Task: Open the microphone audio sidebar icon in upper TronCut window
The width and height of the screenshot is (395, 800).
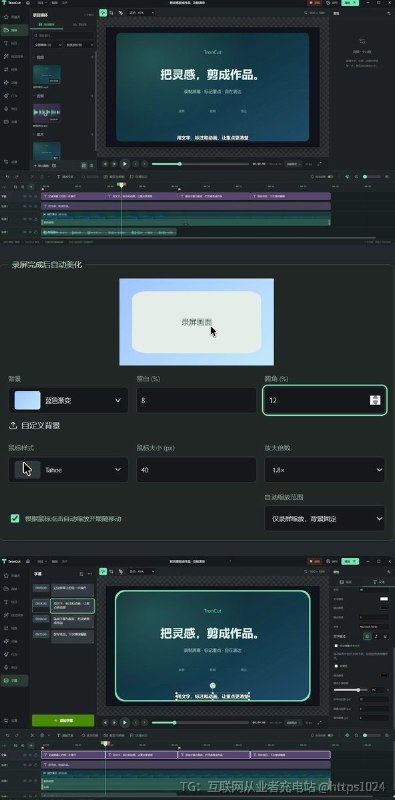Action: point(6,109)
